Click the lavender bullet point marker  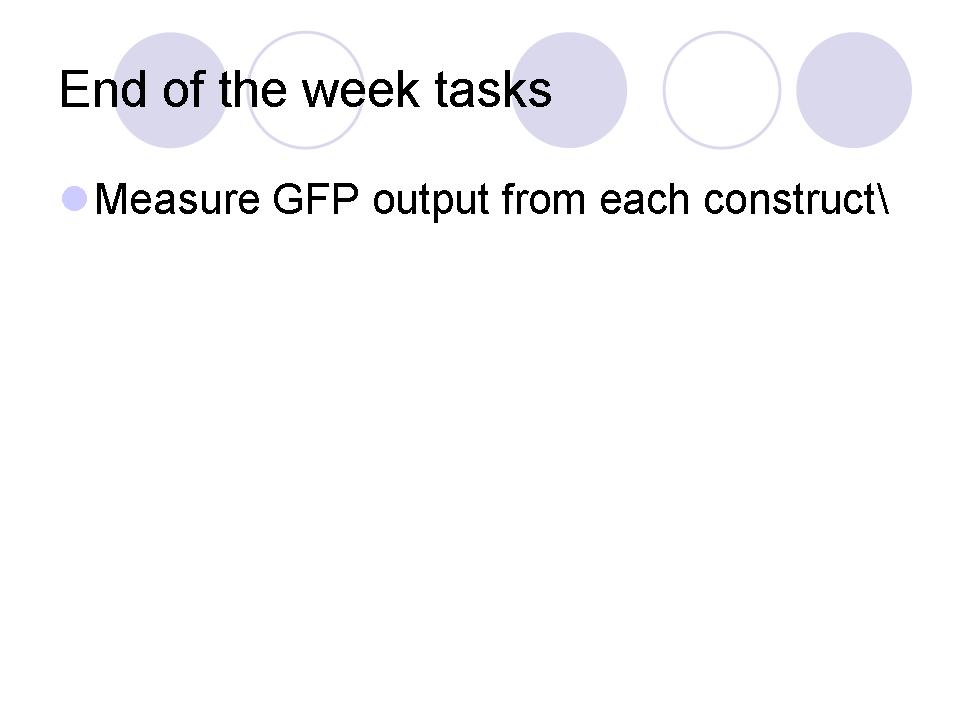(74, 199)
